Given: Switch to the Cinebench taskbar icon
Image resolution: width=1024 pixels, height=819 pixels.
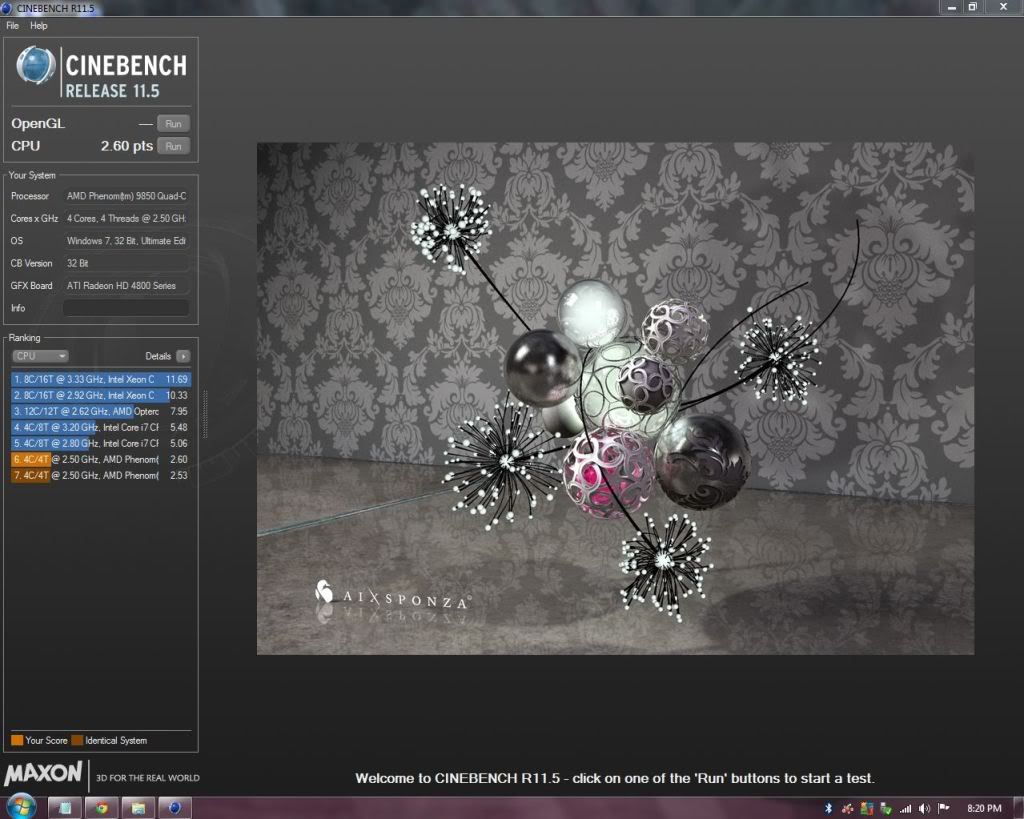Looking at the screenshot, I should pyautogui.click(x=175, y=808).
